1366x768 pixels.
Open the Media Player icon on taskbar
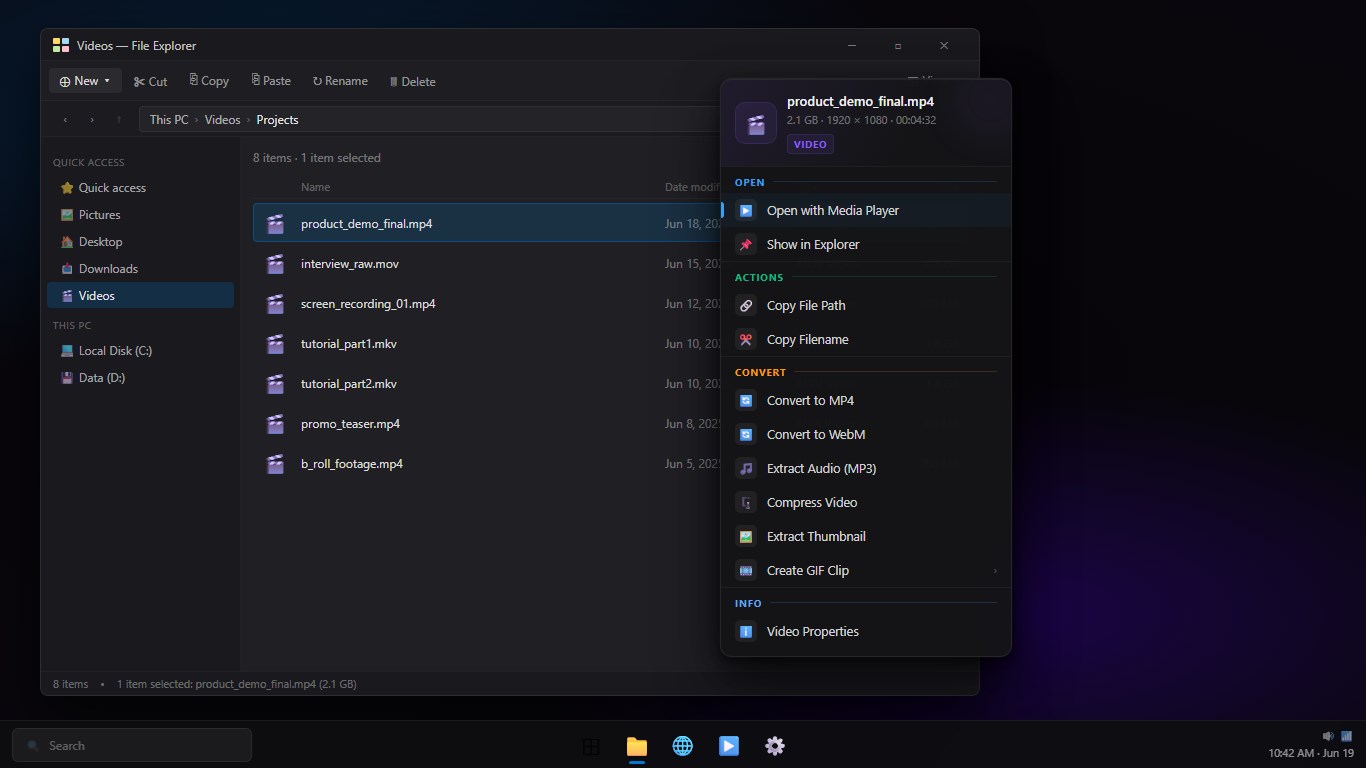point(729,746)
